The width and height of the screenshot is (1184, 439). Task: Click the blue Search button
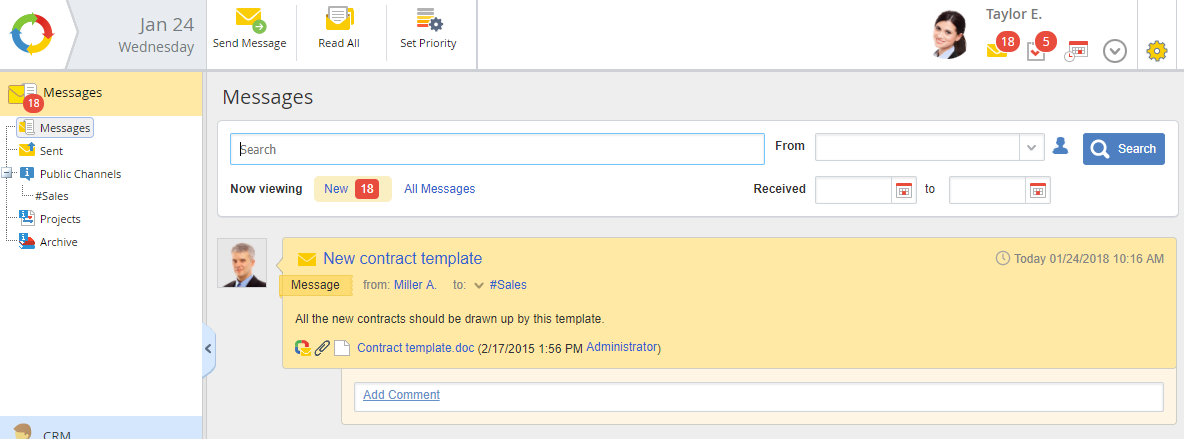pyautogui.click(x=1123, y=149)
